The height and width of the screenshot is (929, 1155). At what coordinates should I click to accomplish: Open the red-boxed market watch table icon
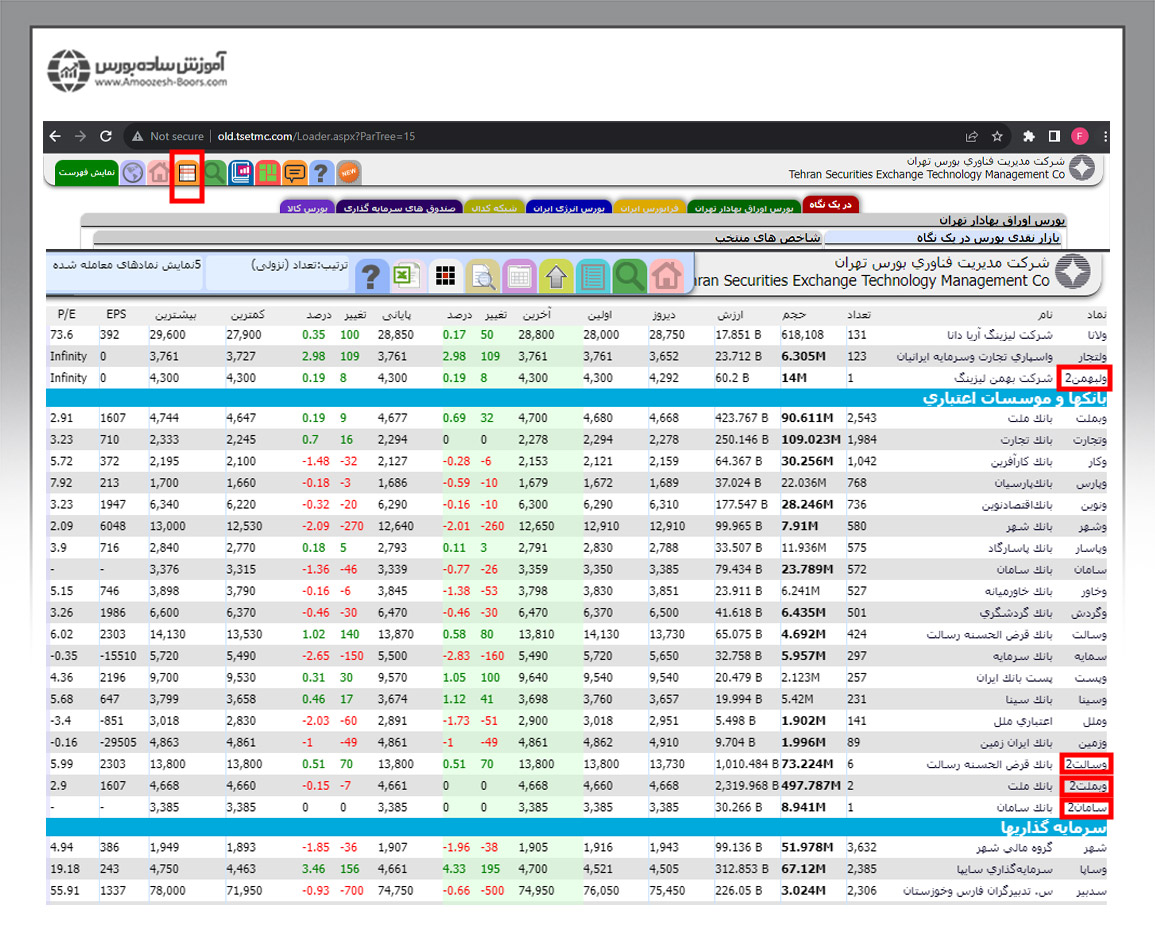187,173
